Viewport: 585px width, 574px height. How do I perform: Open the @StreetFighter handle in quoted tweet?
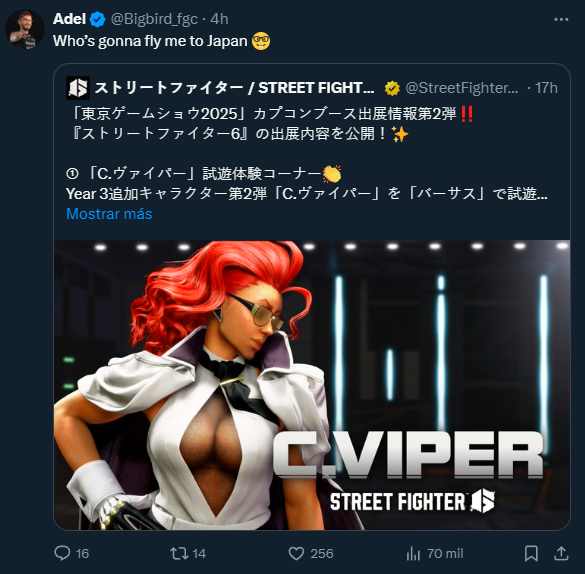pyautogui.click(x=462, y=88)
